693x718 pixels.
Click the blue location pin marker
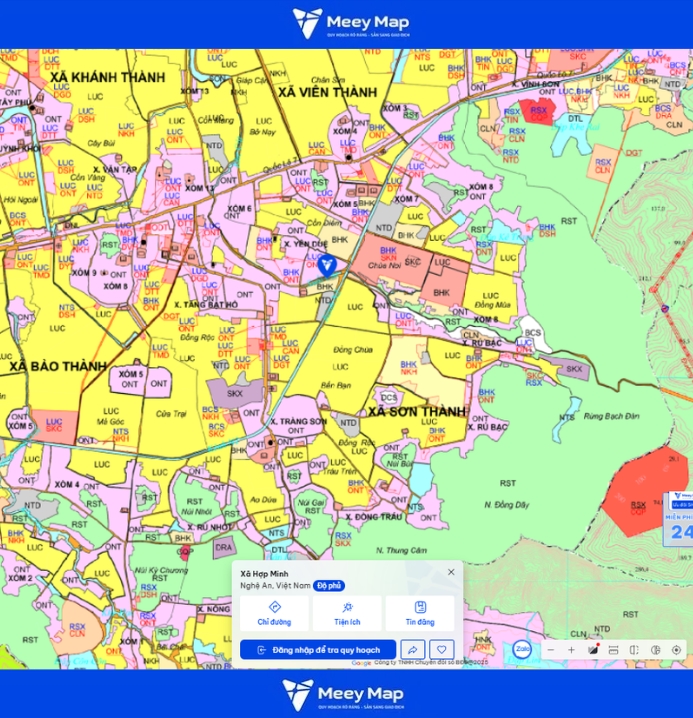[327, 266]
